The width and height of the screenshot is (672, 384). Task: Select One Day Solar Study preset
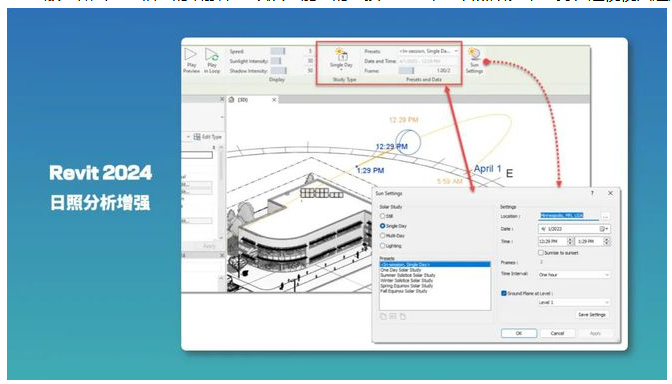pyautogui.click(x=401, y=270)
